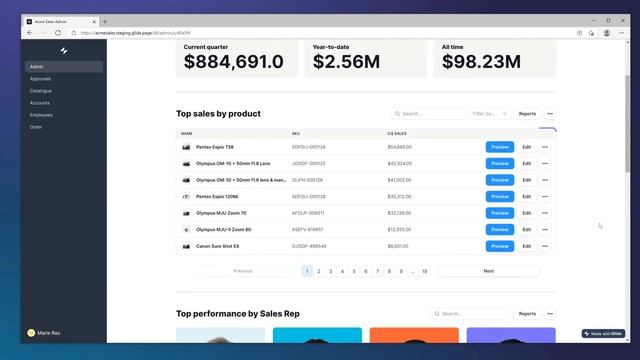Image resolution: width=640 pixels, height=360 pixels.
Task: Click Olympus MJU Zoom 70 thumbnail
Action: pyautogui.click(x=186, y=213)
